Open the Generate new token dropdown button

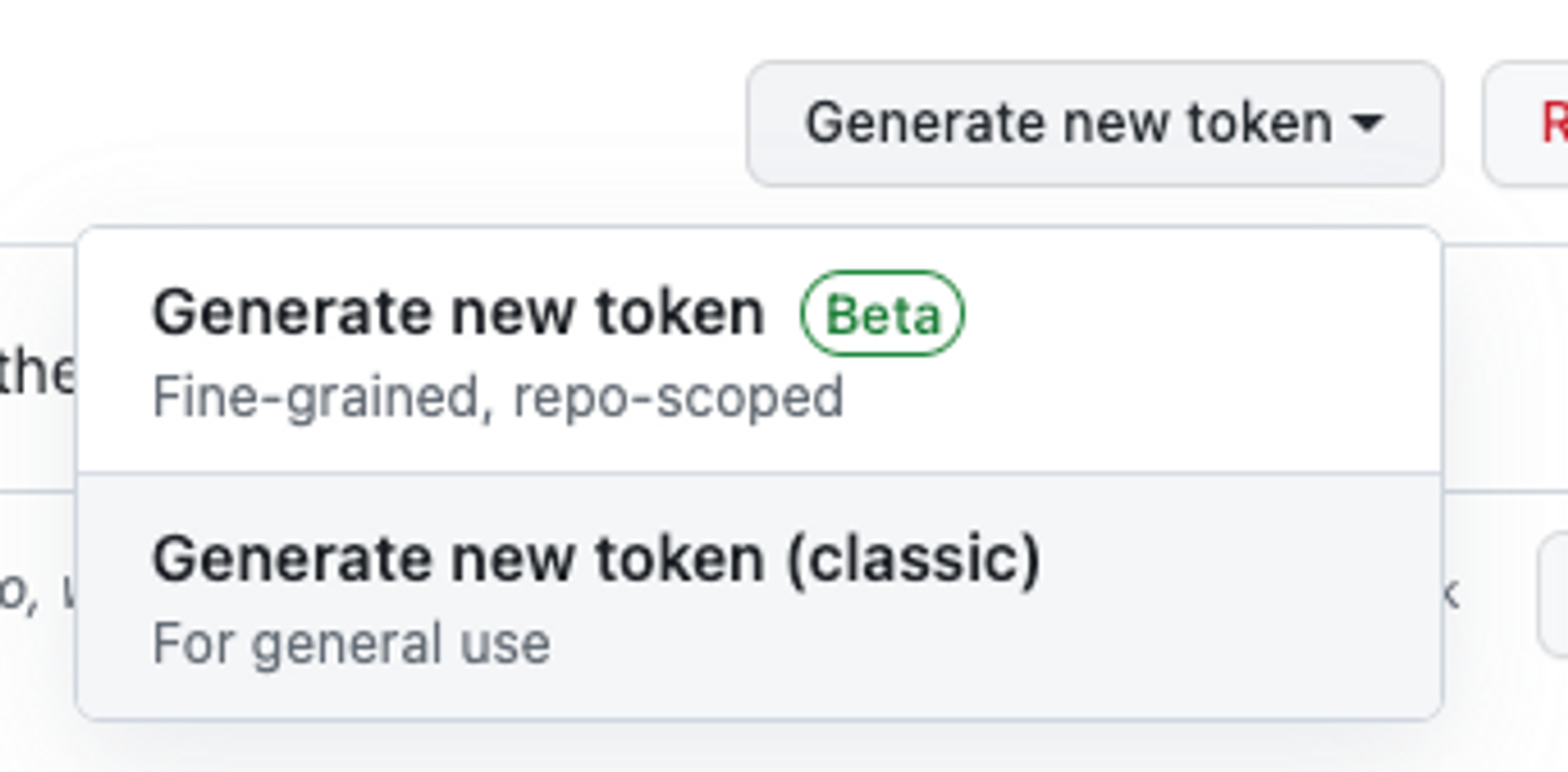[1094, 124]
